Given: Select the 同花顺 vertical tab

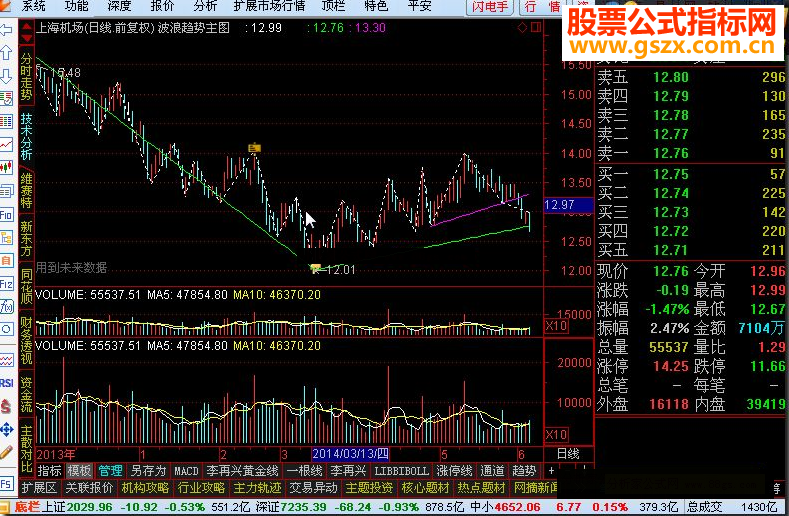Looking at the screenshot, I should coord(27,286).
